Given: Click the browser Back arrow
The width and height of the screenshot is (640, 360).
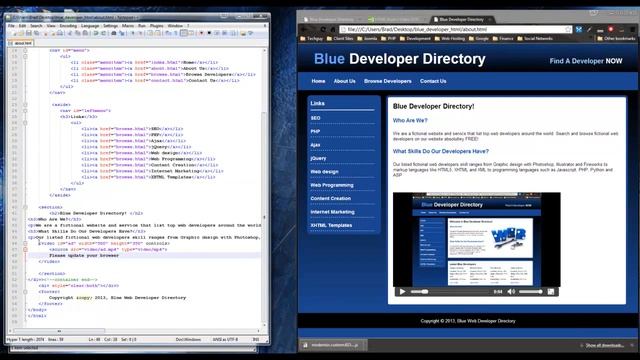Looking at the screenshot, I should pos(304,29).
